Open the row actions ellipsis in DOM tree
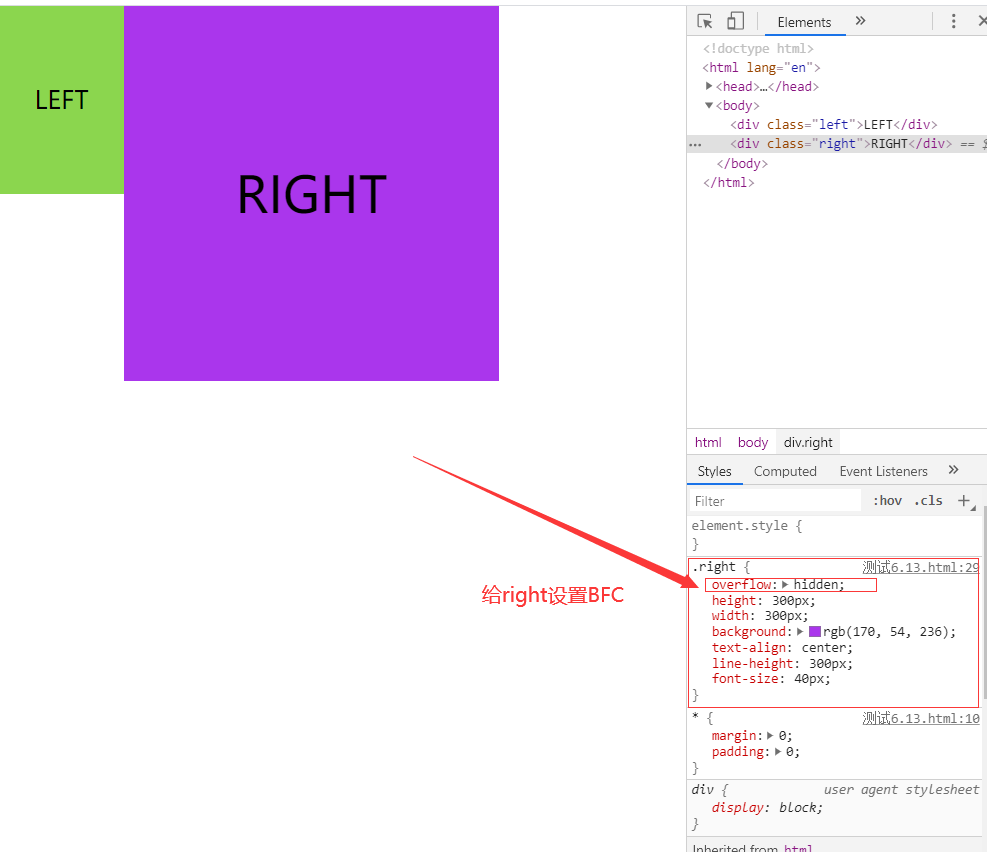Screen dimensions: 987x852 (x=695, y=144)
